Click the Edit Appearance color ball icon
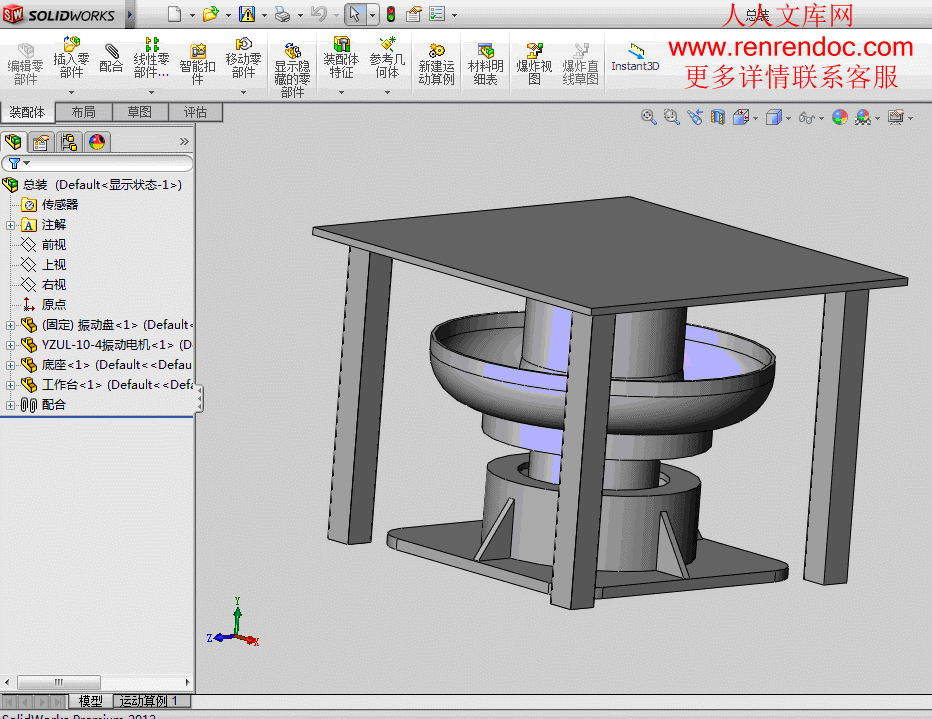 pyautogui.click(x=840, y=117)
